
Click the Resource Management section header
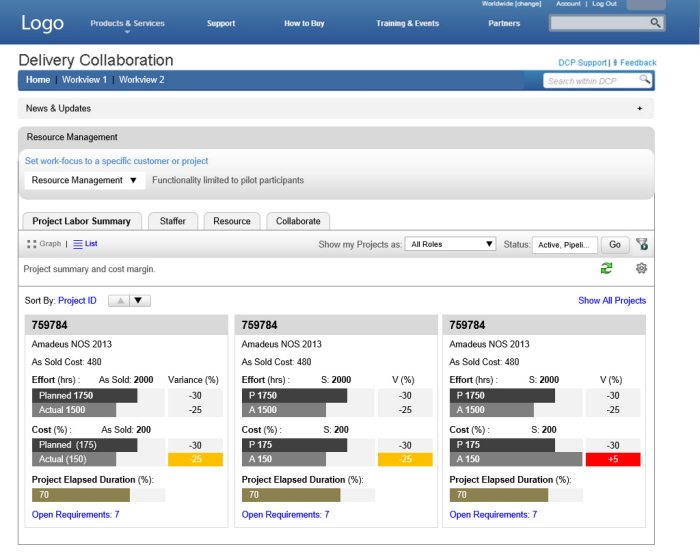pyautogui.click(x=336, y=137)
